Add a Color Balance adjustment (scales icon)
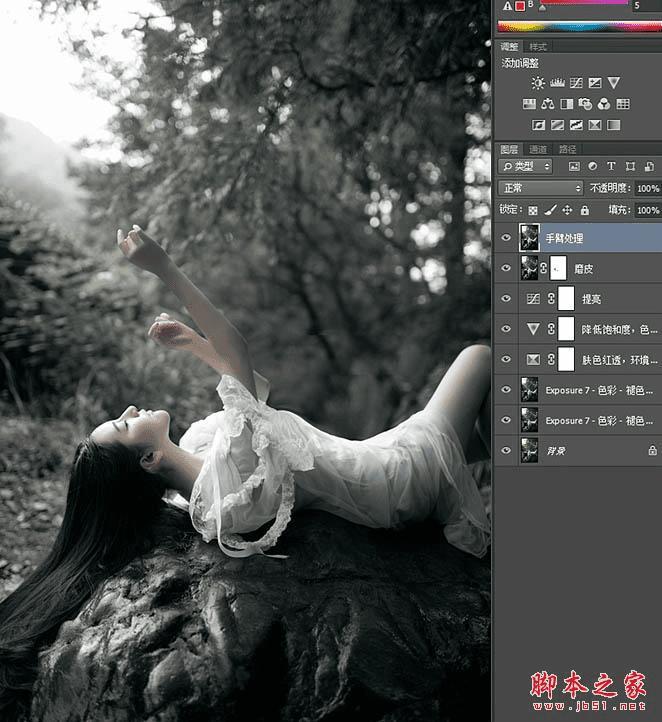Screen dimensions: 662x722 coord(548,104)
